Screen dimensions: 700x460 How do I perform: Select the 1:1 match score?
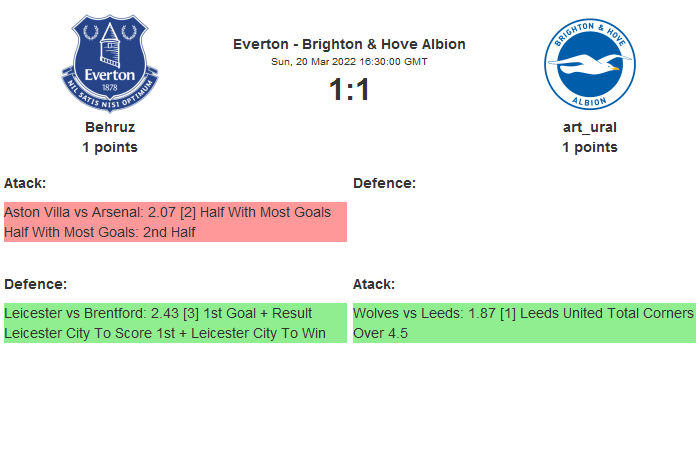349,90
